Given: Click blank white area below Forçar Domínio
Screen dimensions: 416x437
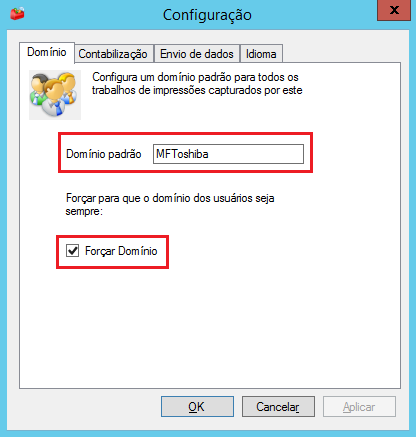Looking at the screenshot, I should (210, 327).
